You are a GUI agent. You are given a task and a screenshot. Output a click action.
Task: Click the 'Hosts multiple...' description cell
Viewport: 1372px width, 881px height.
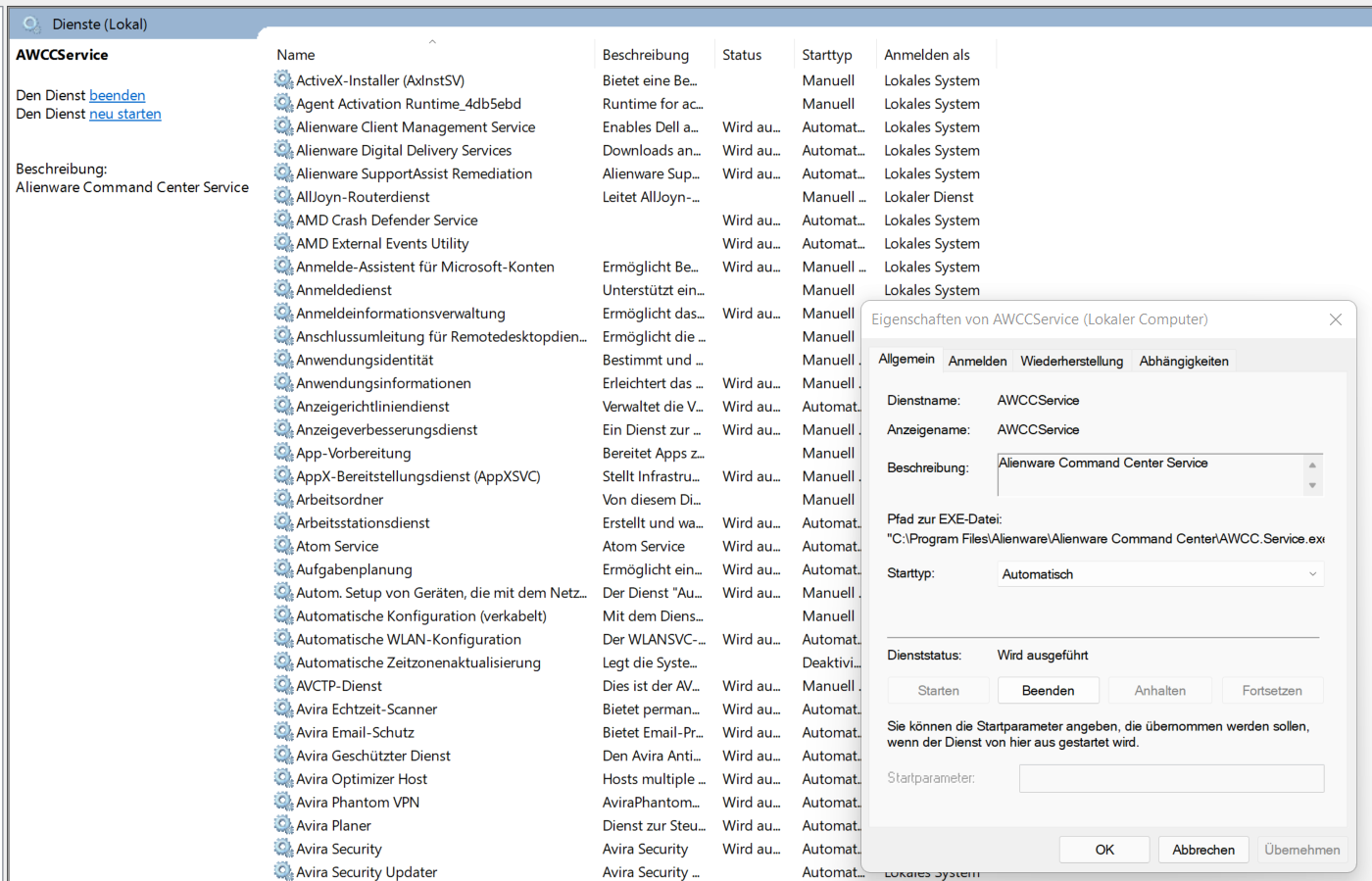[x=655, y=779]
